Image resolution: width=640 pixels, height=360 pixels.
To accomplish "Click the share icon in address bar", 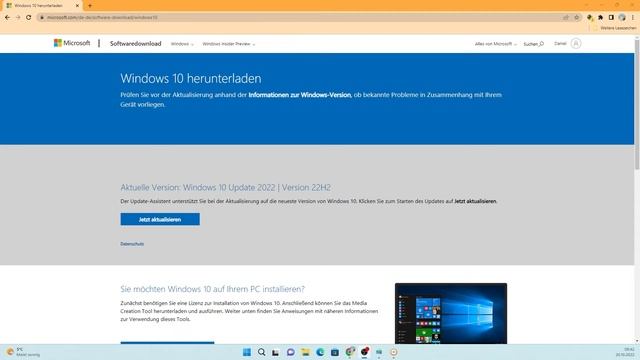I will (566, 18).
